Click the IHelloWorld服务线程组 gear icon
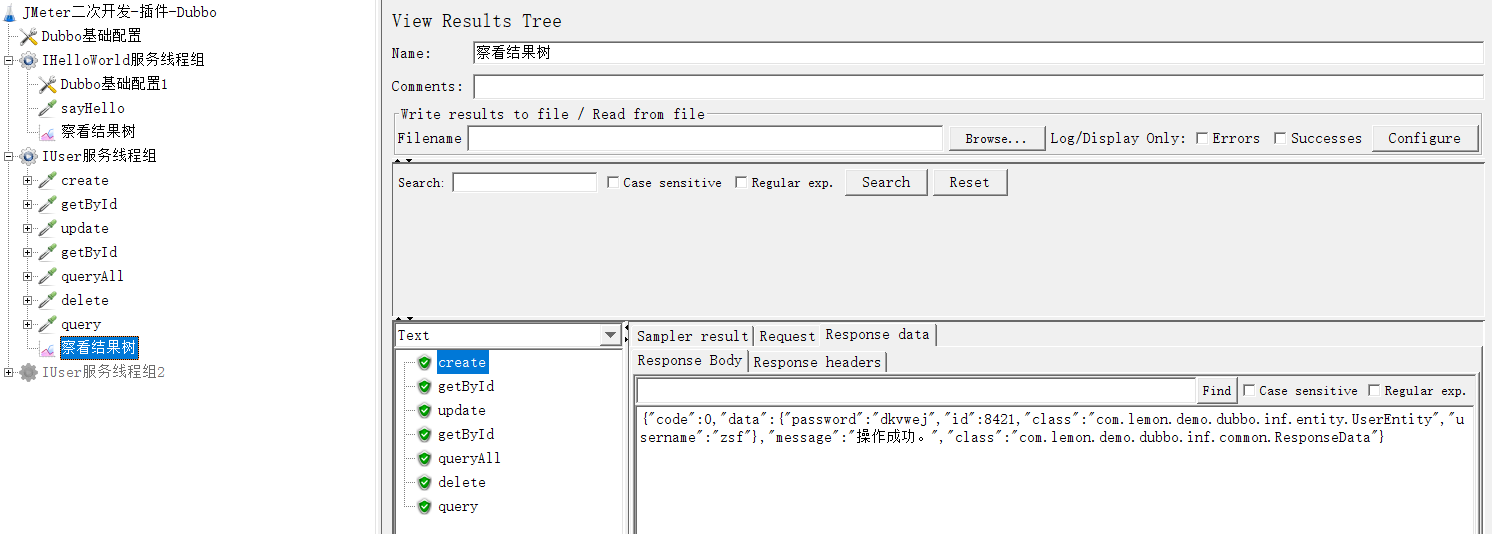Screen dimensions: 1492x534 point(29,60)
